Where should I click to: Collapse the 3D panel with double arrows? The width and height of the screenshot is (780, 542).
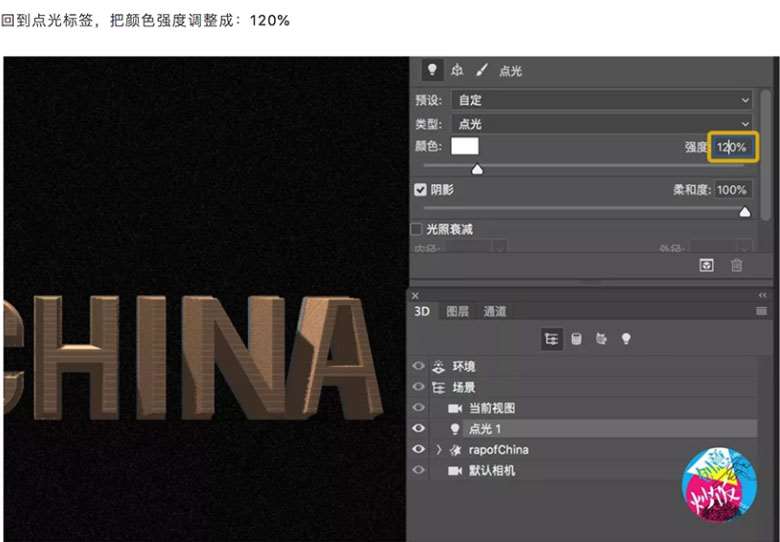[x=762, y=295]
